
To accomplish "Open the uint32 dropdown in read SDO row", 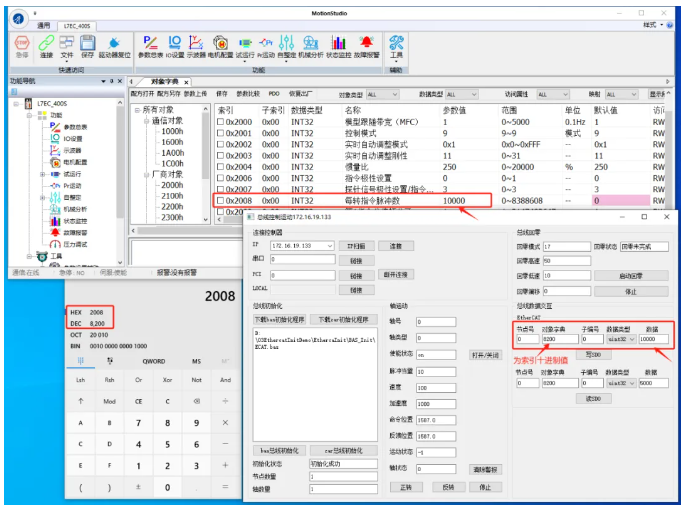I will tap(621, 383).
